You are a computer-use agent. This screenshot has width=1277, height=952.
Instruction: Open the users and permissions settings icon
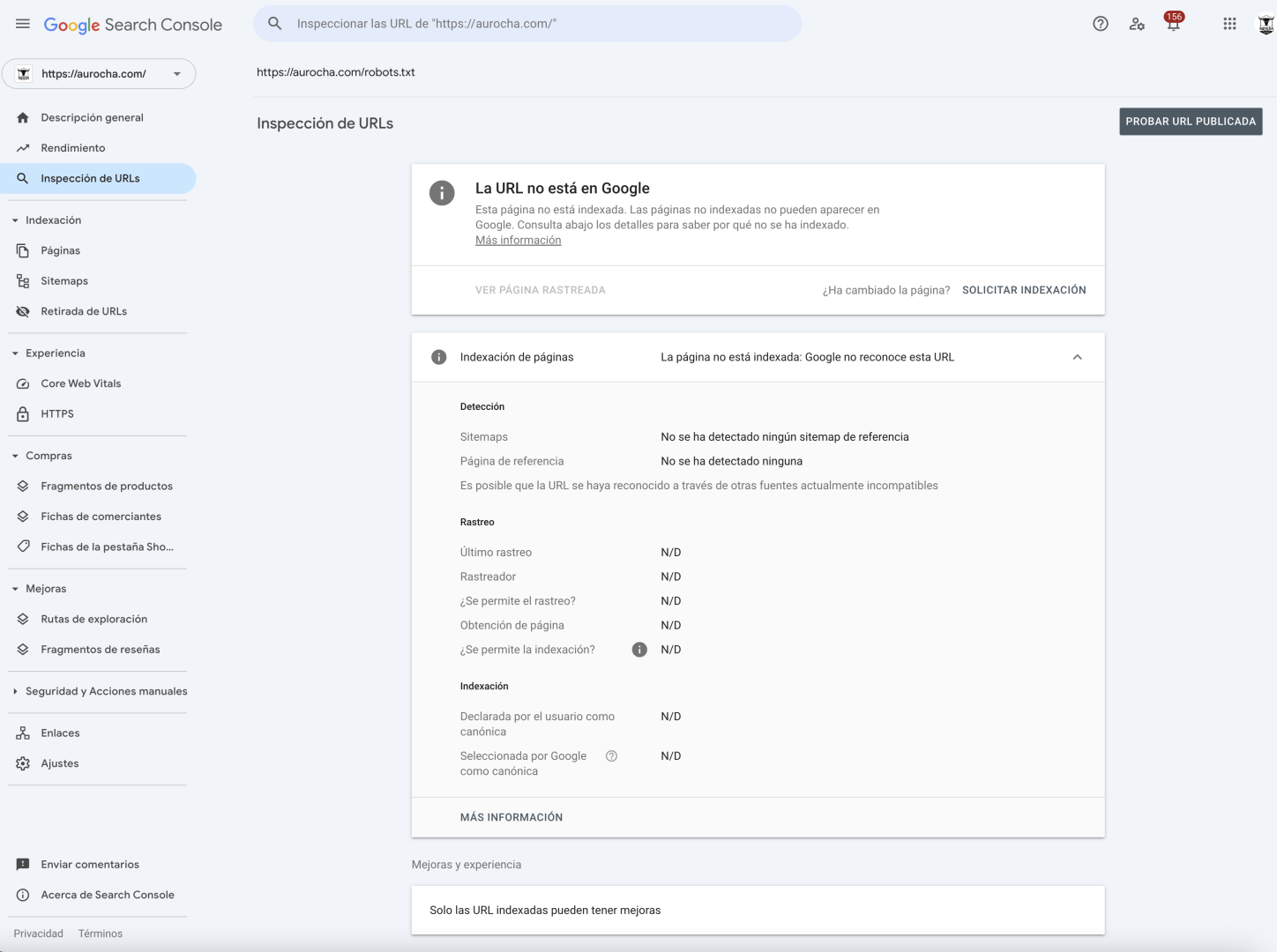1137,24
